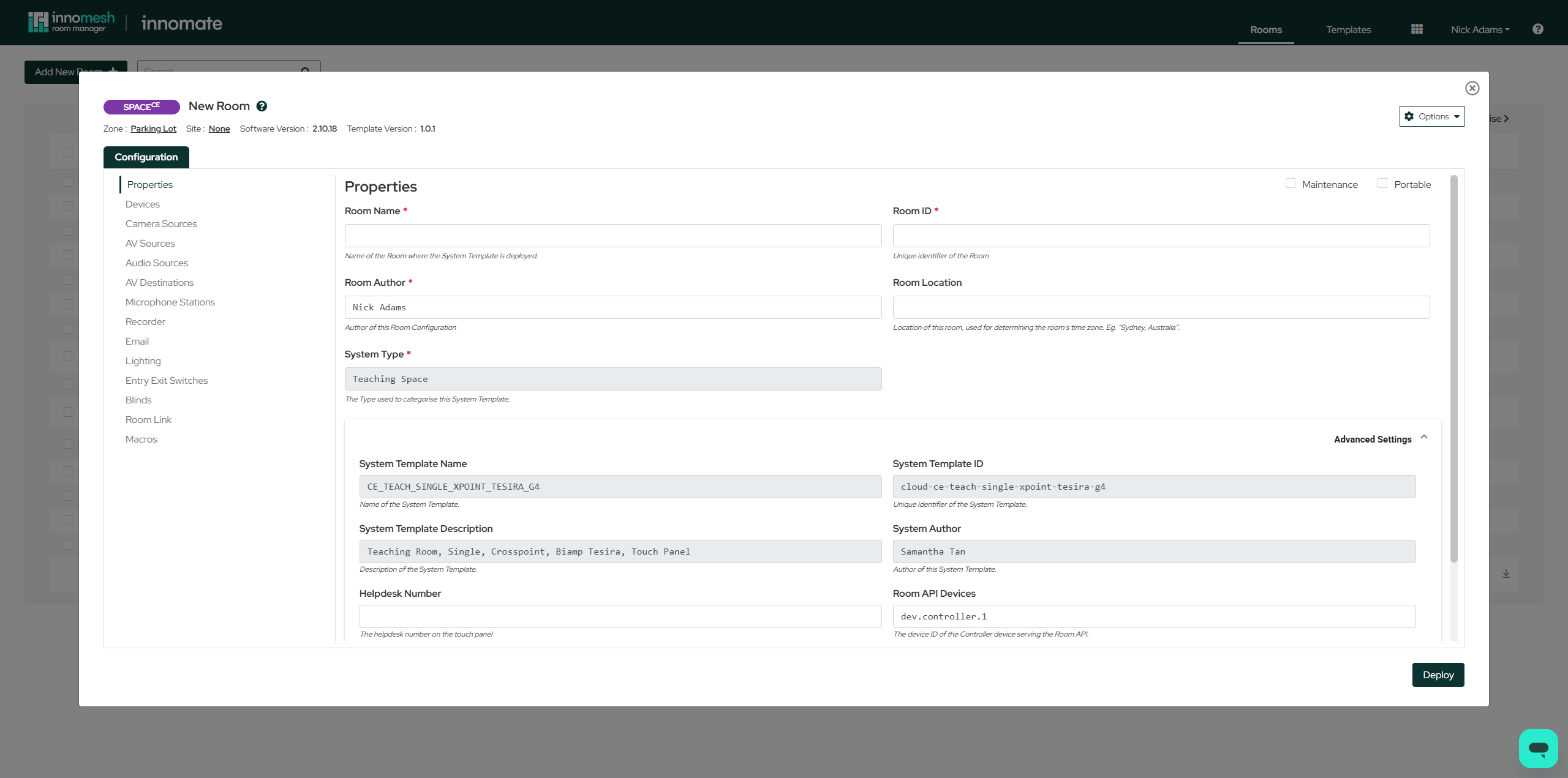Open the Audio Sources section
1568x778 pixels.
coord(157,263)
